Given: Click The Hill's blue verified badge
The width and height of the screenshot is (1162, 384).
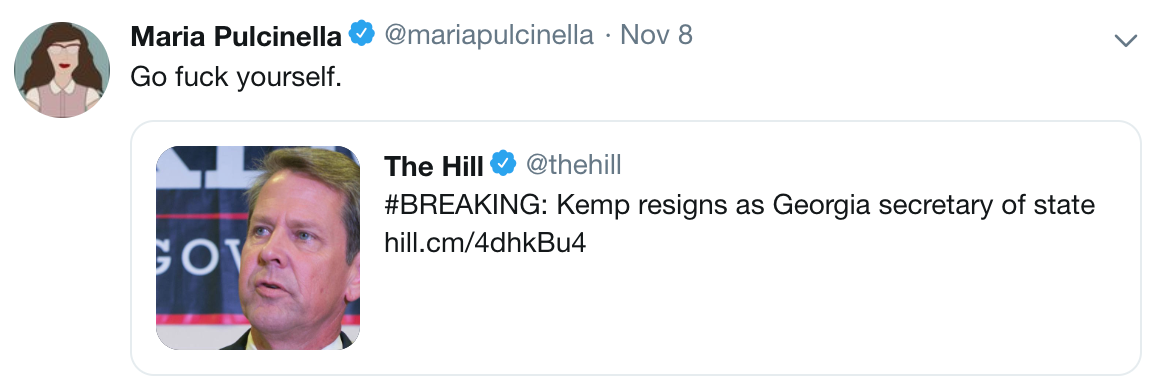Looking at the screenshot, I should [504, 165].
